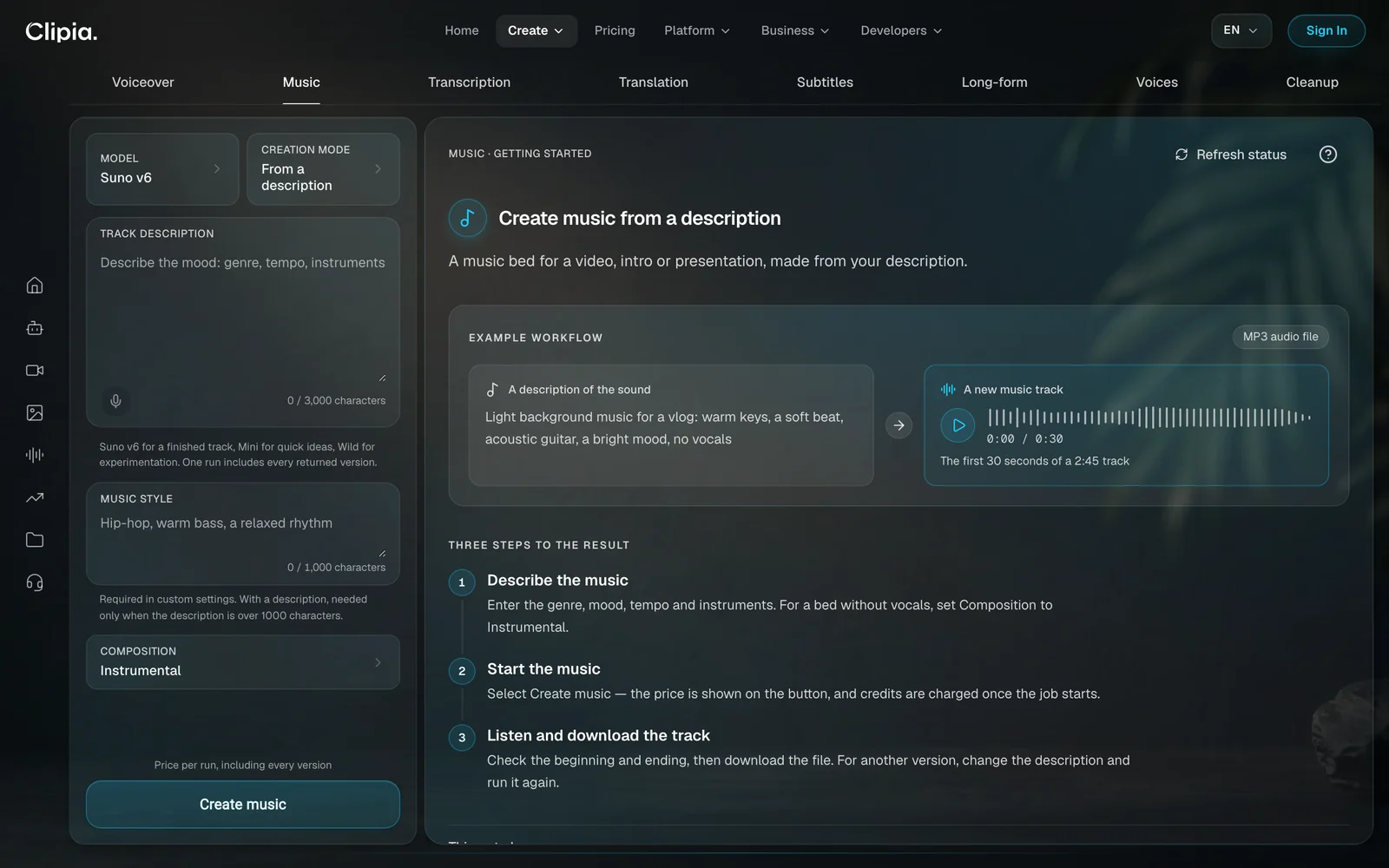Click the 'A description of the sound' card
1389x868 pixels.
(x=671, y=425)
